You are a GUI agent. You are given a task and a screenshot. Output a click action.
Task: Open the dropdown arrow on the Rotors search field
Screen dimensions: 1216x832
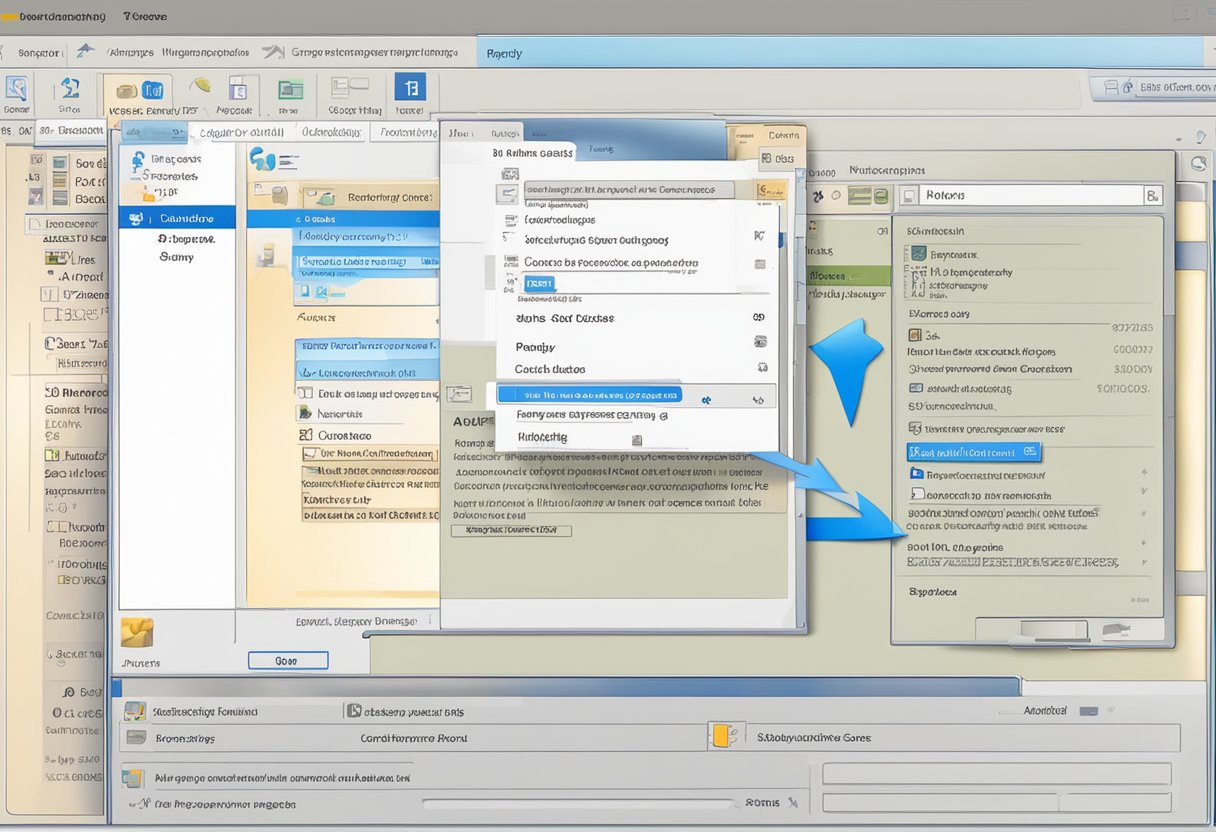tap(1153, 195)
